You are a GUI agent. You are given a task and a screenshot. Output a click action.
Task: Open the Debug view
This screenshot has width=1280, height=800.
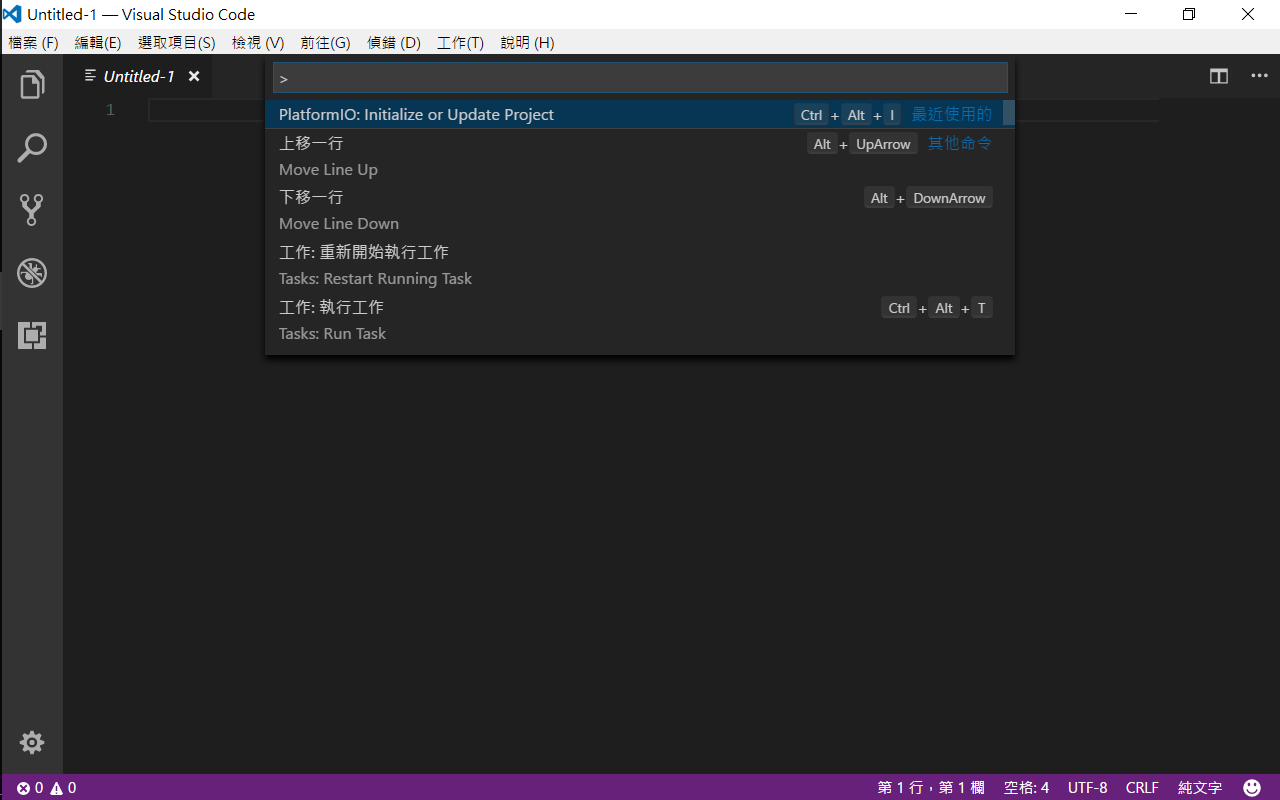31,272
